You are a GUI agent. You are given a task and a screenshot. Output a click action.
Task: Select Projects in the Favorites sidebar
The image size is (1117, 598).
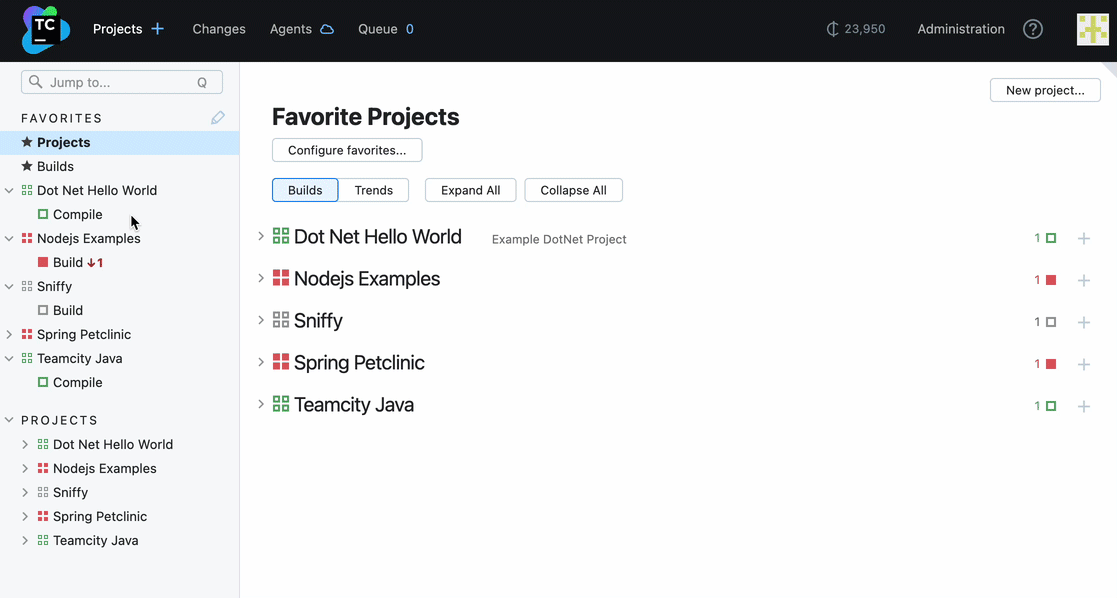click(120, 142)
